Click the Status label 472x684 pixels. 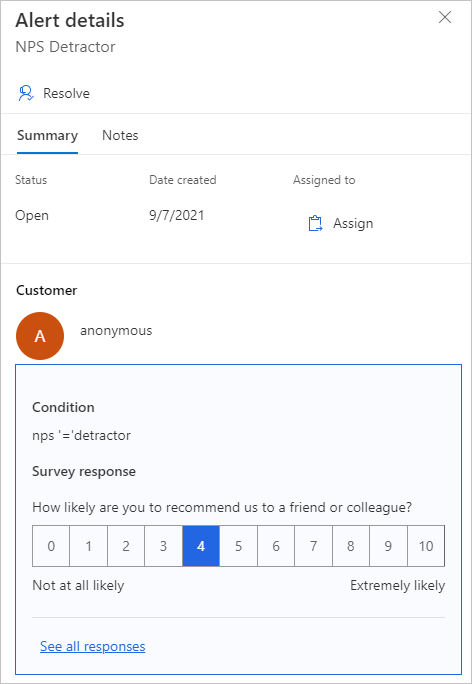click(x=31, y=180)
